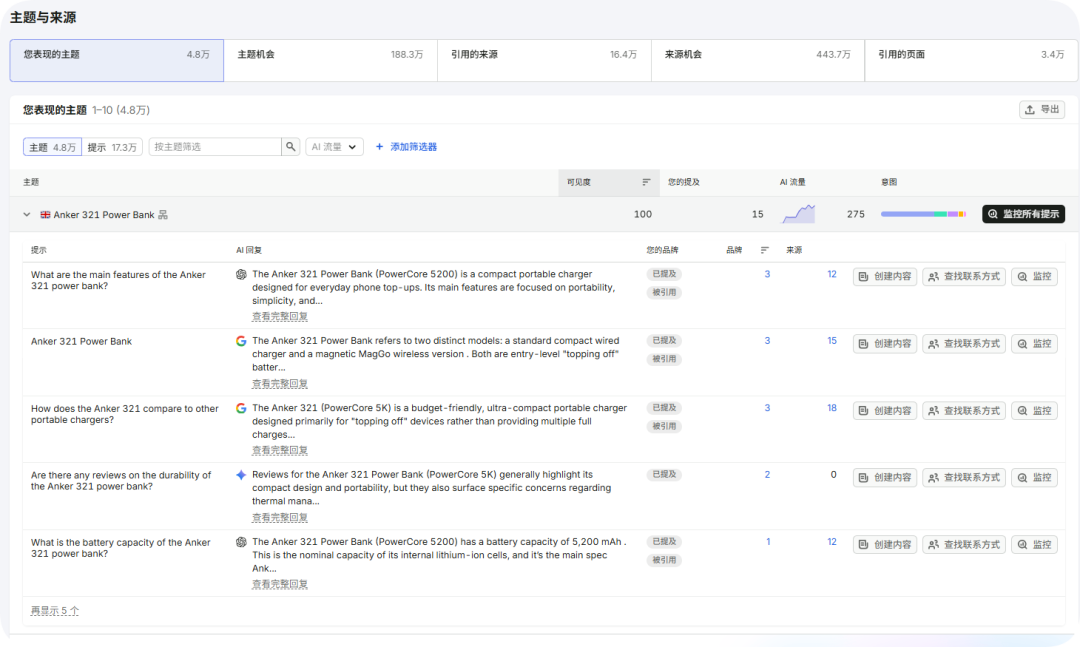This screenshot has width=1080, height=647.
Task: Open 查看完整回复 for two distinct models answer
Action: pos(280,383)
